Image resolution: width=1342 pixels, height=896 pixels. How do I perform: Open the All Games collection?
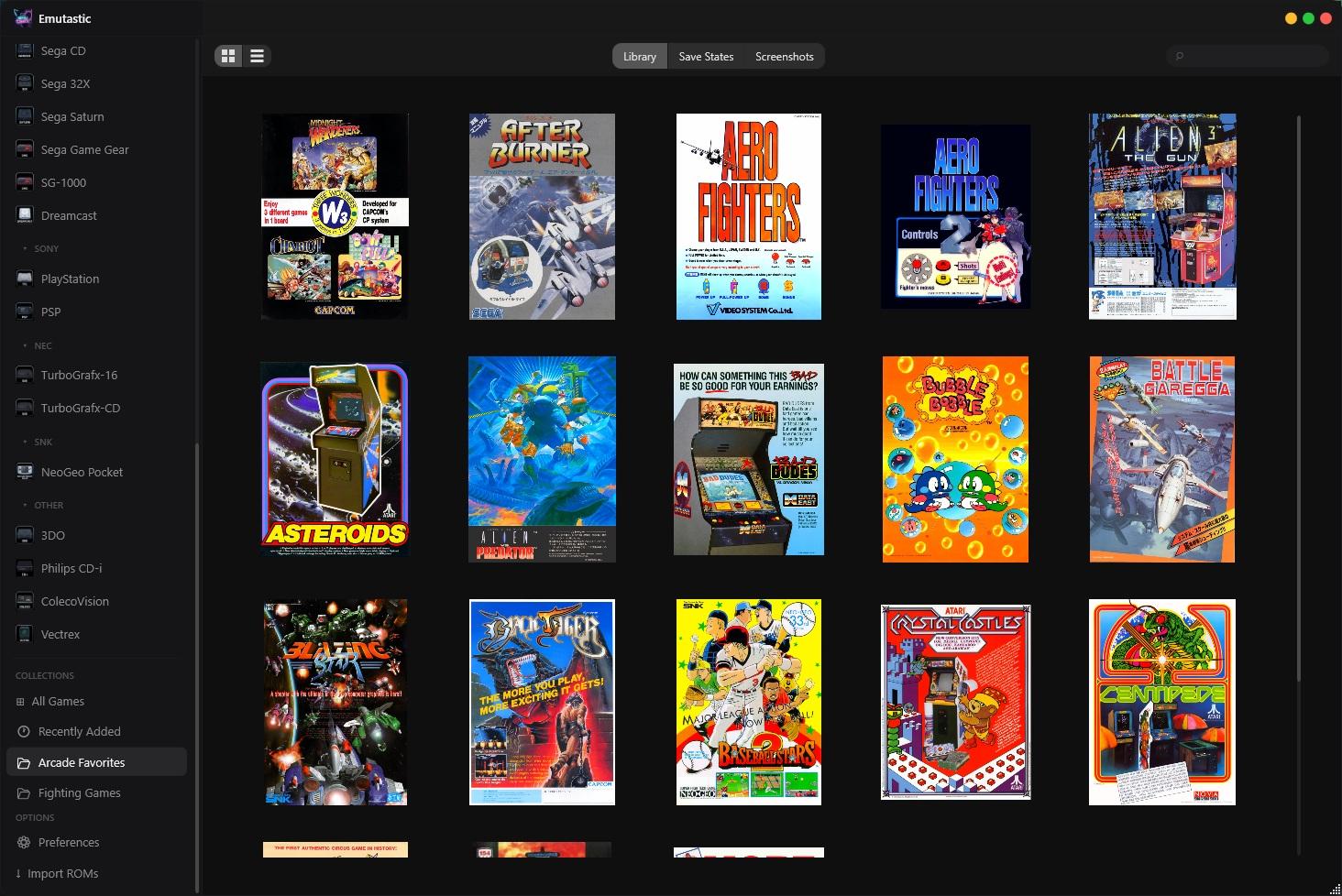59,701
